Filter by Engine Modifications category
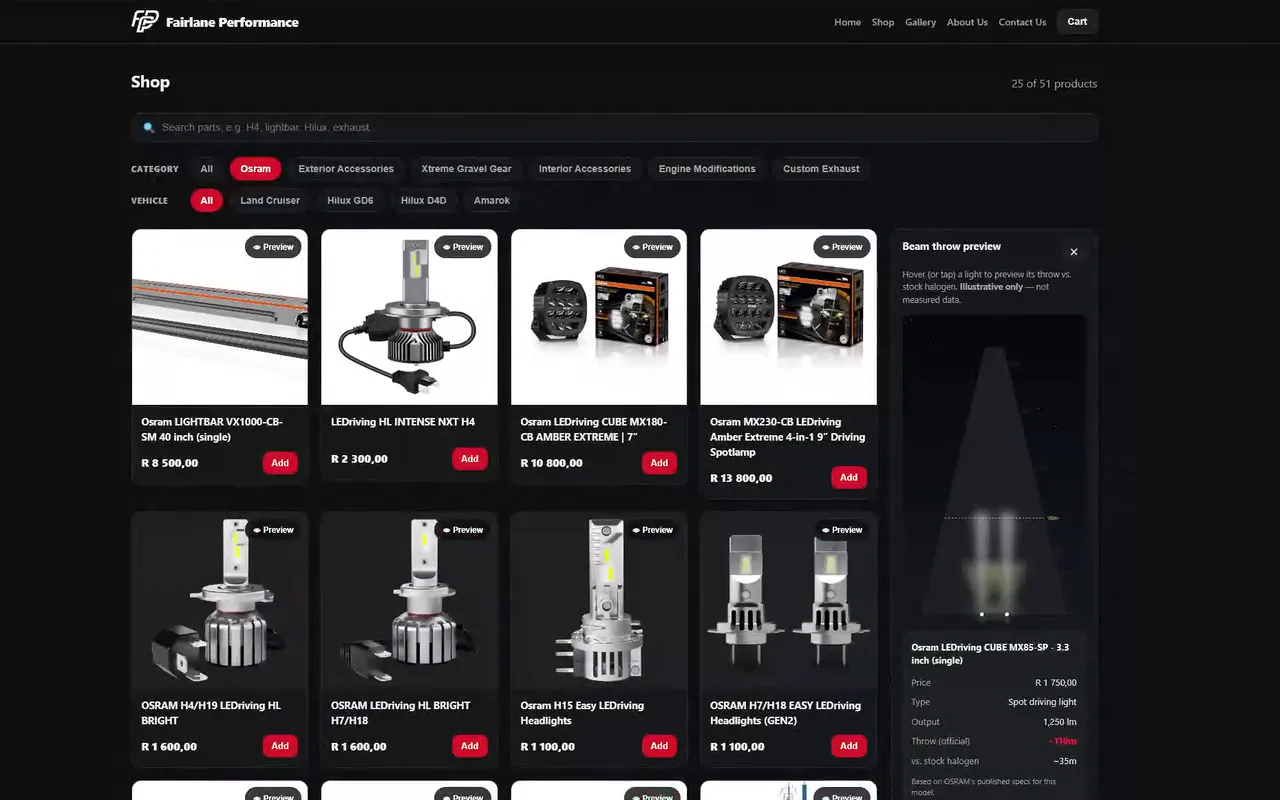The height and width of the screenshot is (800, 1280). [707, 169]
